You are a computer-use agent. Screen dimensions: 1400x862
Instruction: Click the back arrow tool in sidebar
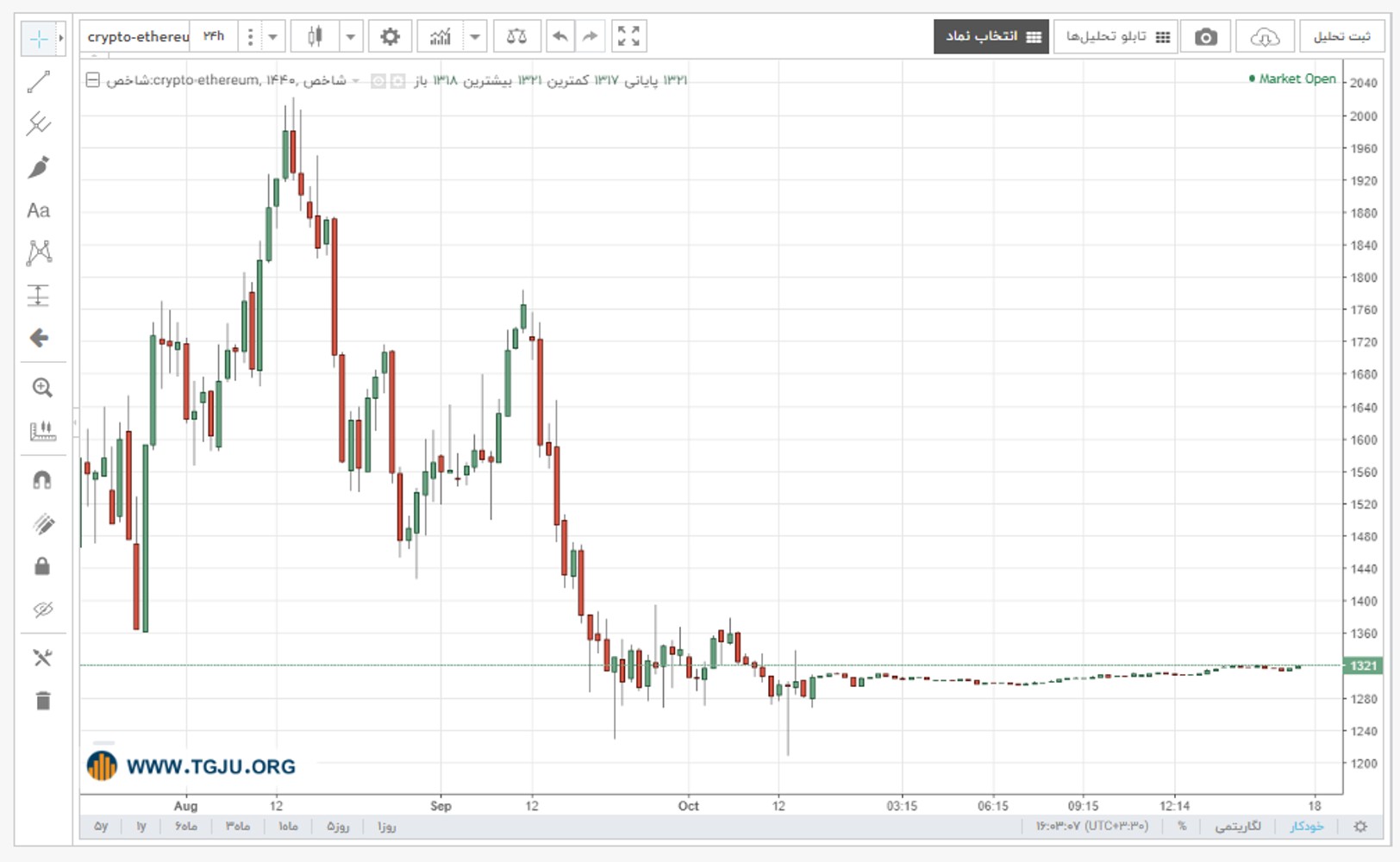(x=39, y=338)
